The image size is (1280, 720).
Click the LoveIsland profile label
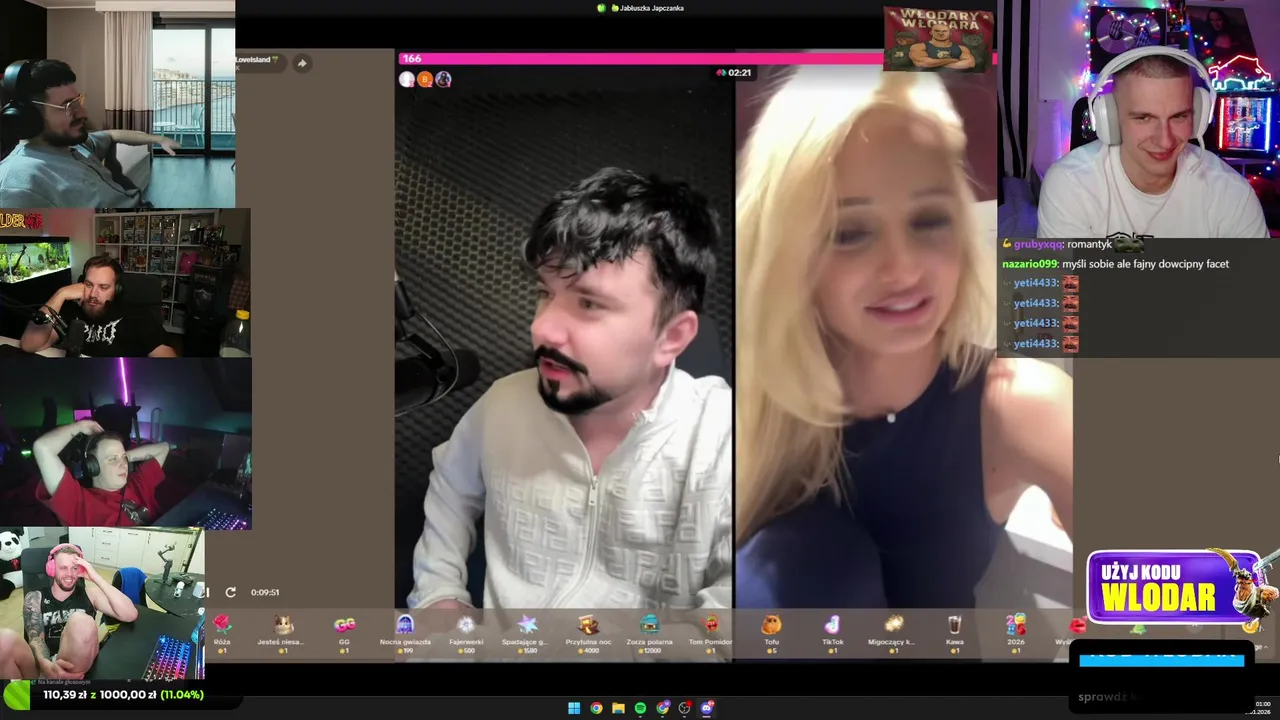(x=257, y=61)
